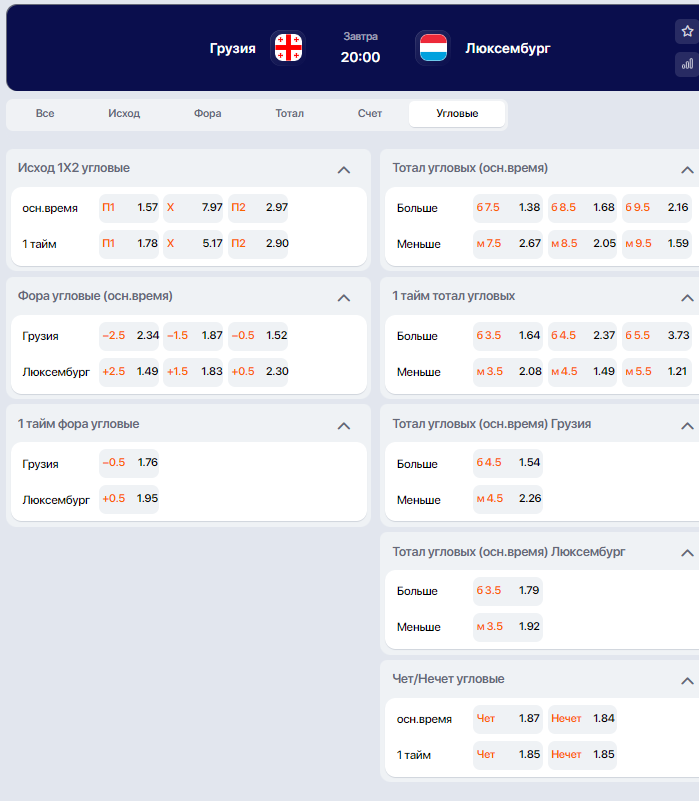Collapse the Фора угловые (осн.время) section

(344, 298)
